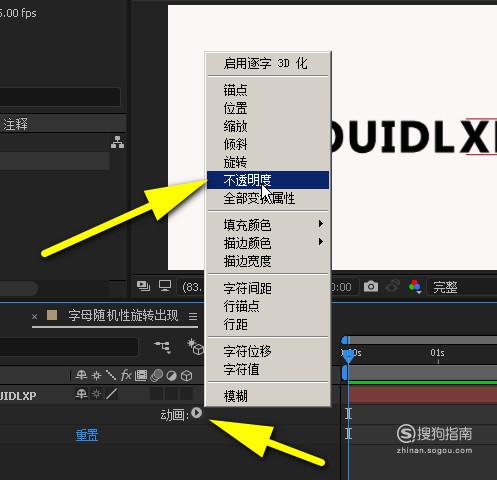This screenshot has width=497, height=480.
Task: Select 描边宽度 menu item
Action: coord(268,261)
